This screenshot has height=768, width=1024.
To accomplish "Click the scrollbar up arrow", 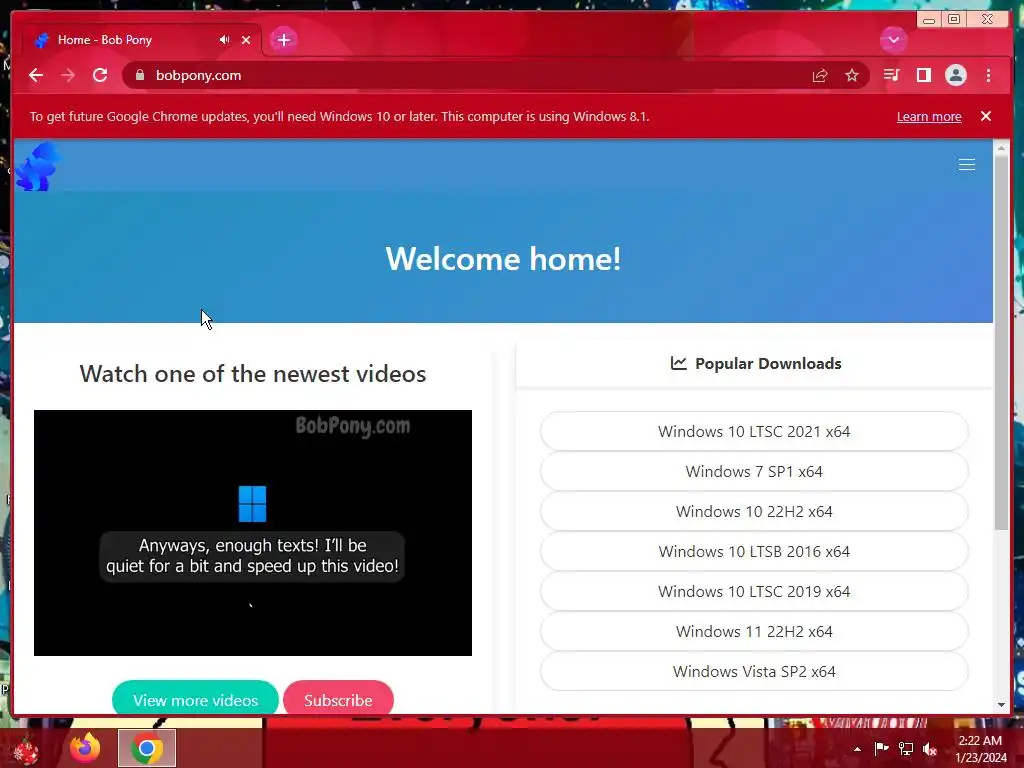I will [x=1001, y=148].
